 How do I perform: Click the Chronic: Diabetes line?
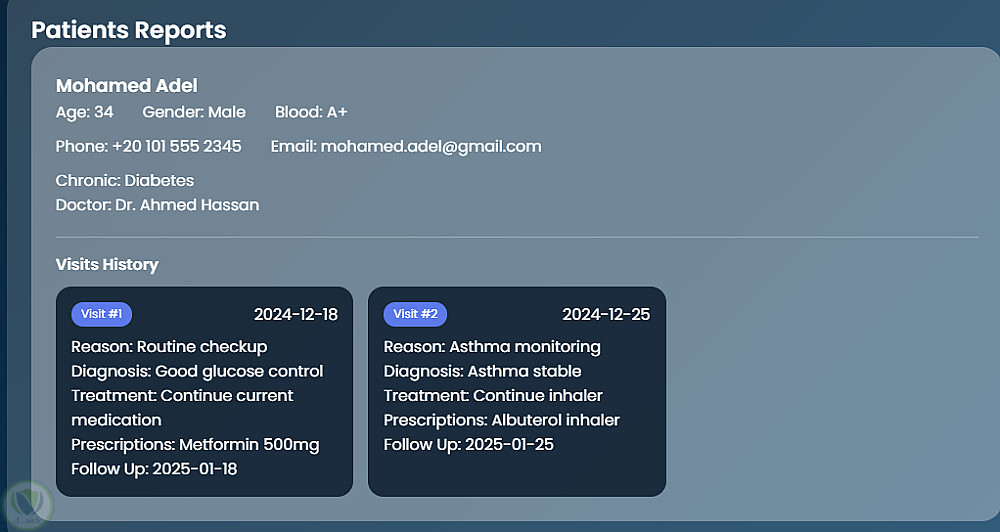click(125, 181)
